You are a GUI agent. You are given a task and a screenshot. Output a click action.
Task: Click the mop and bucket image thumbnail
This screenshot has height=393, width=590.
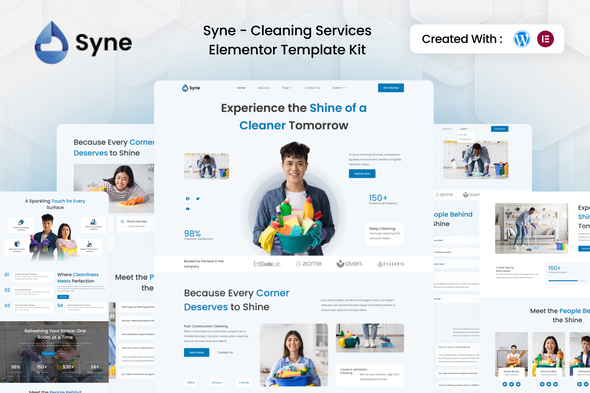[370, 338]
